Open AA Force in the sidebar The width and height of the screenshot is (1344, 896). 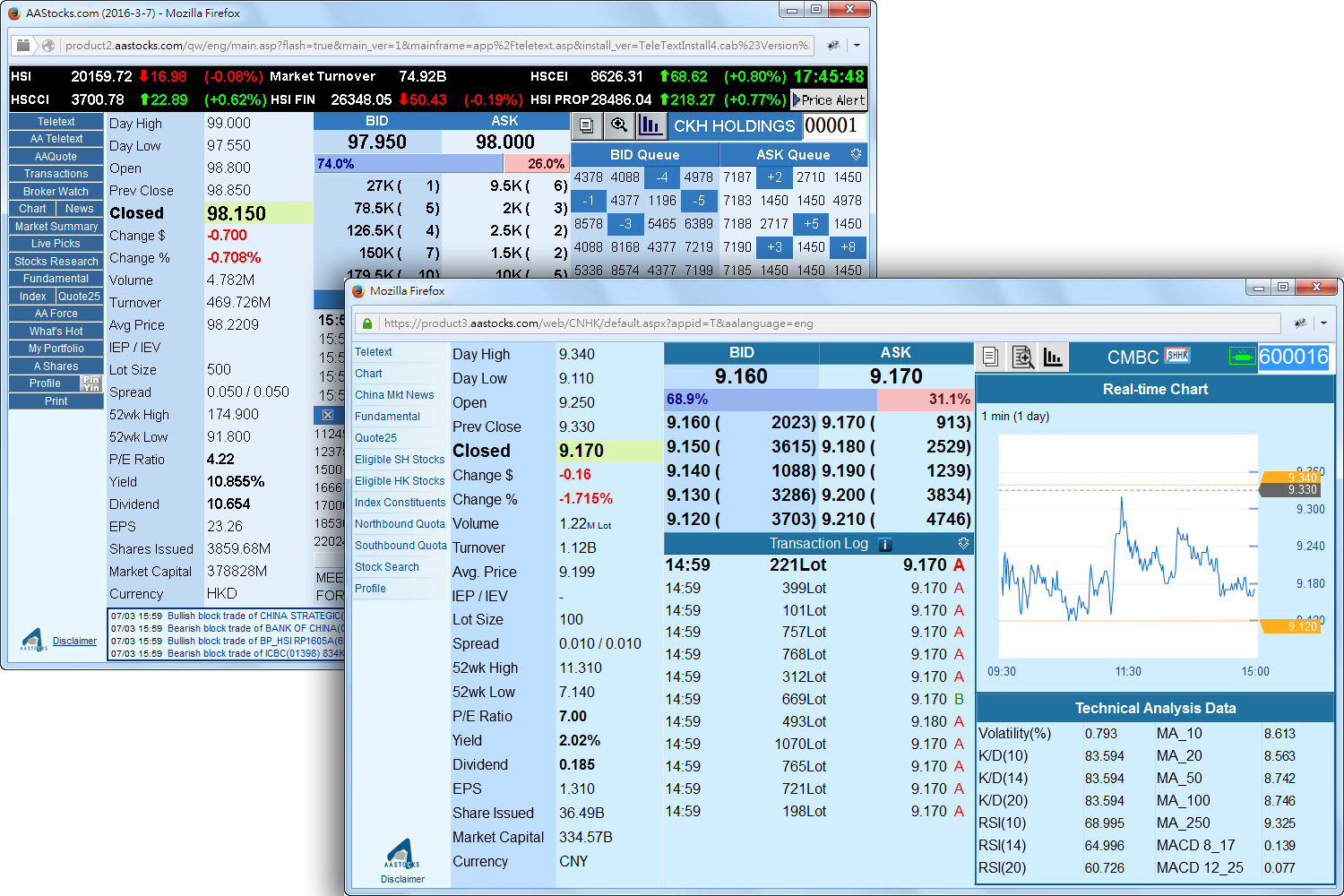56,314
